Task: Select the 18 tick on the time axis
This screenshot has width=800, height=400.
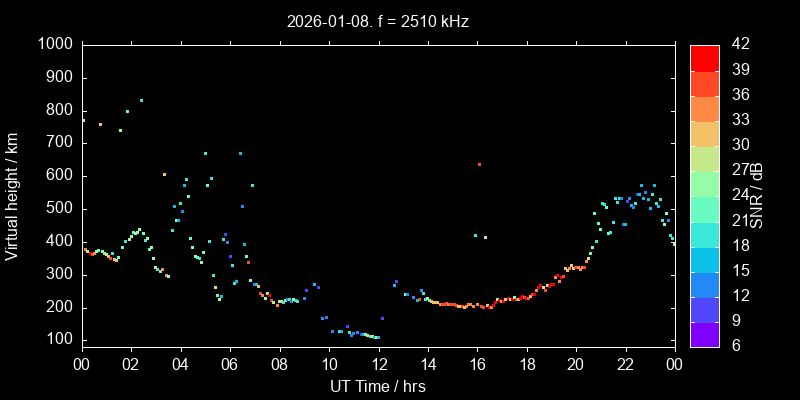Action: [x=526, y=365]
